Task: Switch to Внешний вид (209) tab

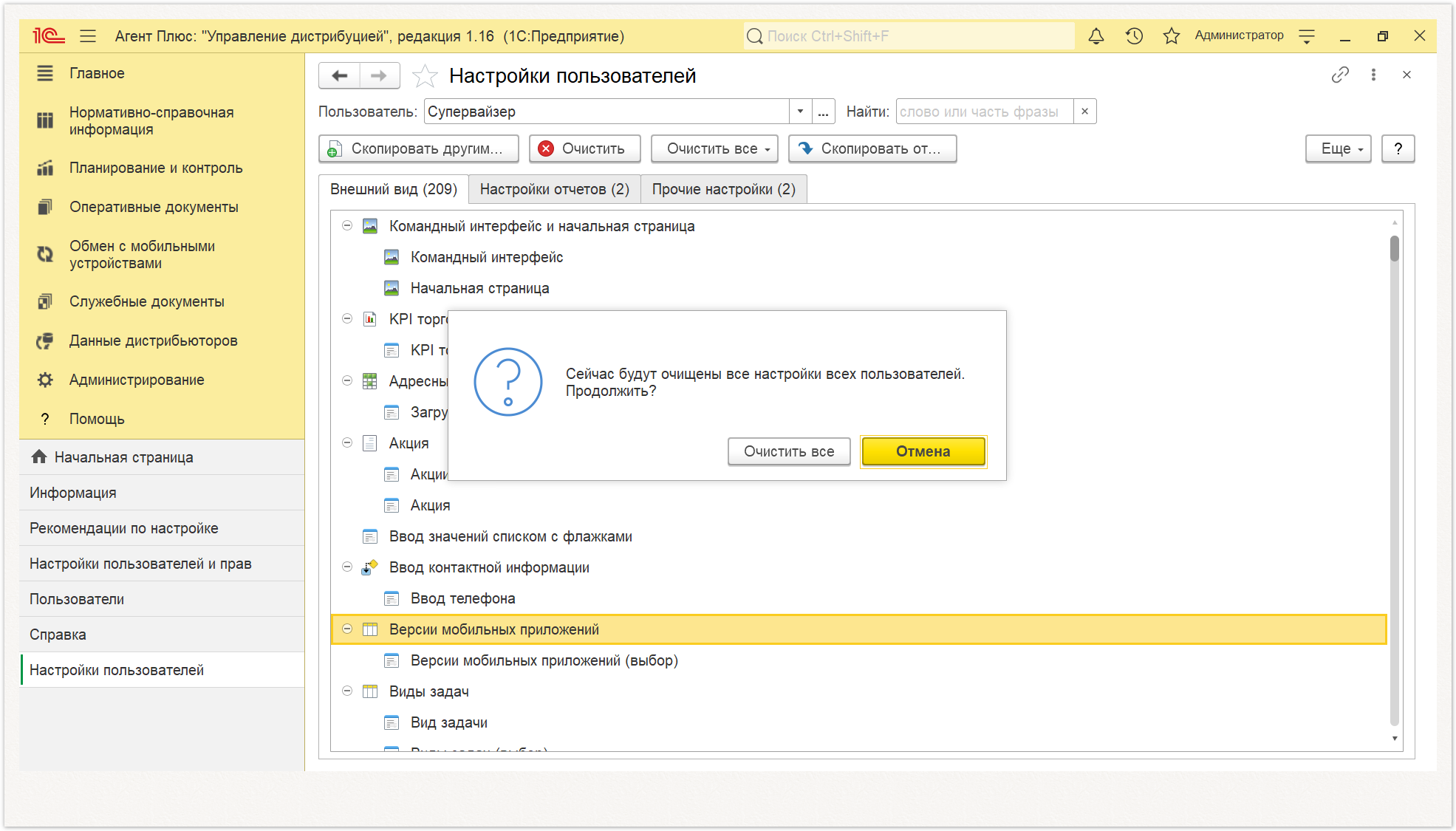Action: [x=394, y=189]
